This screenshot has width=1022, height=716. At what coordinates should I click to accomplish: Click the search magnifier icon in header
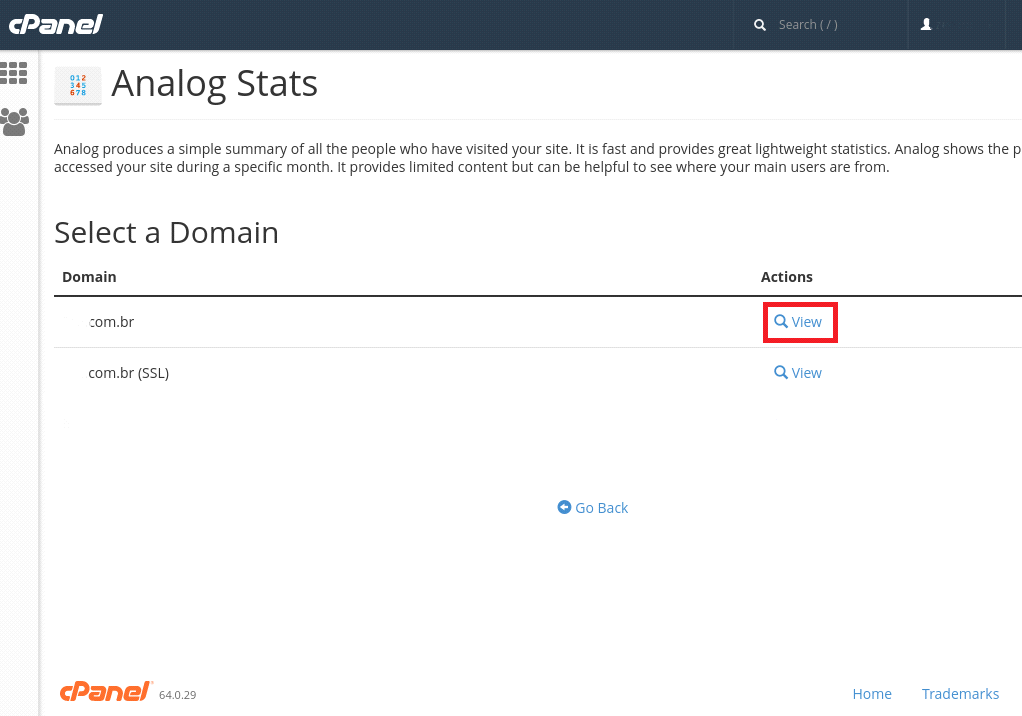(x=759, y=25)
